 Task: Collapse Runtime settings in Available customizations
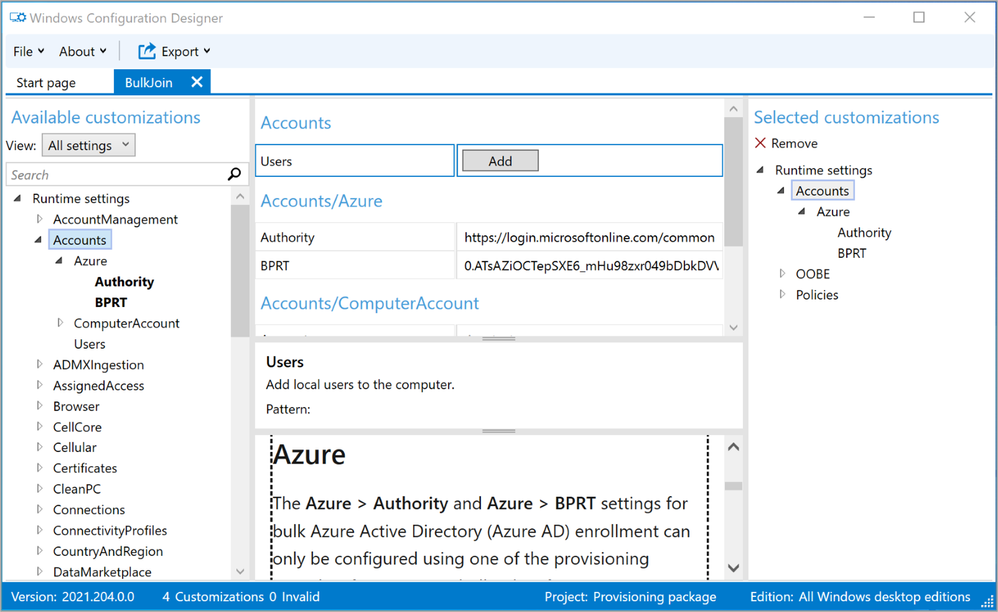click(18, 198)
